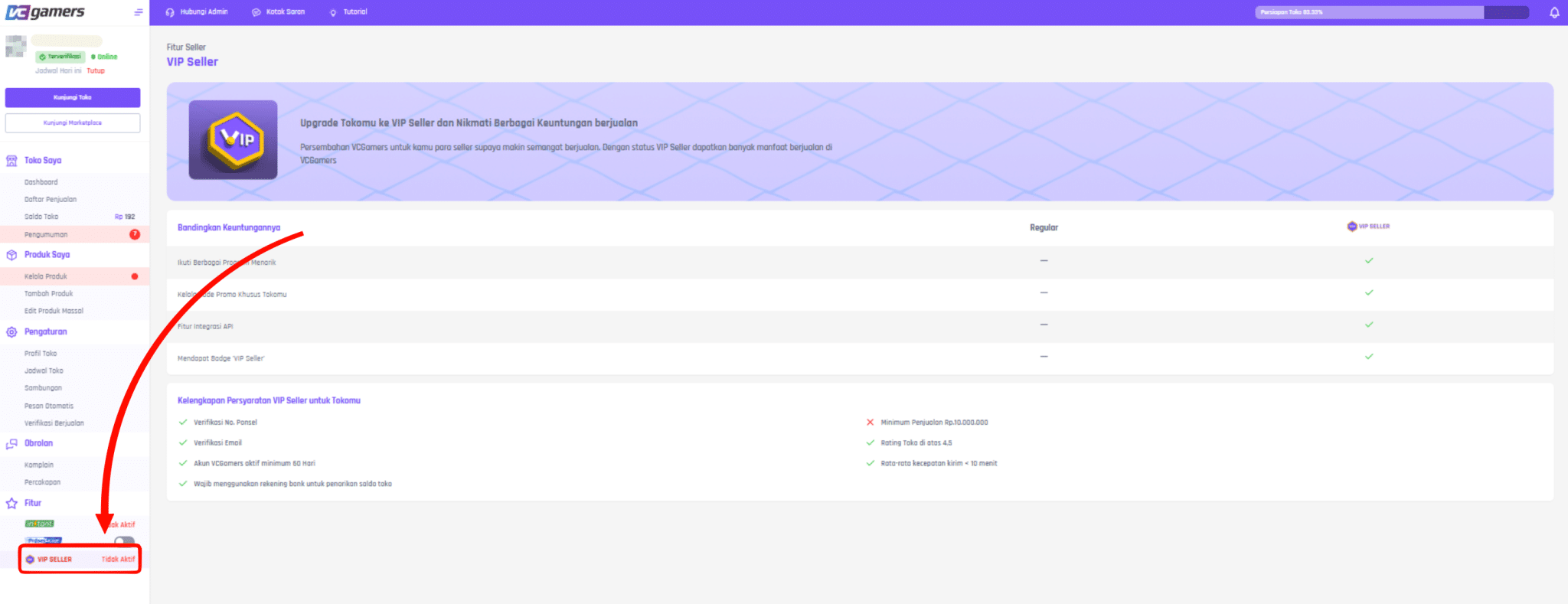The height and width of the screenshot is (604, 1568).
Task: Click the Pengaturan gear icon
Action: tap(11, 332)
